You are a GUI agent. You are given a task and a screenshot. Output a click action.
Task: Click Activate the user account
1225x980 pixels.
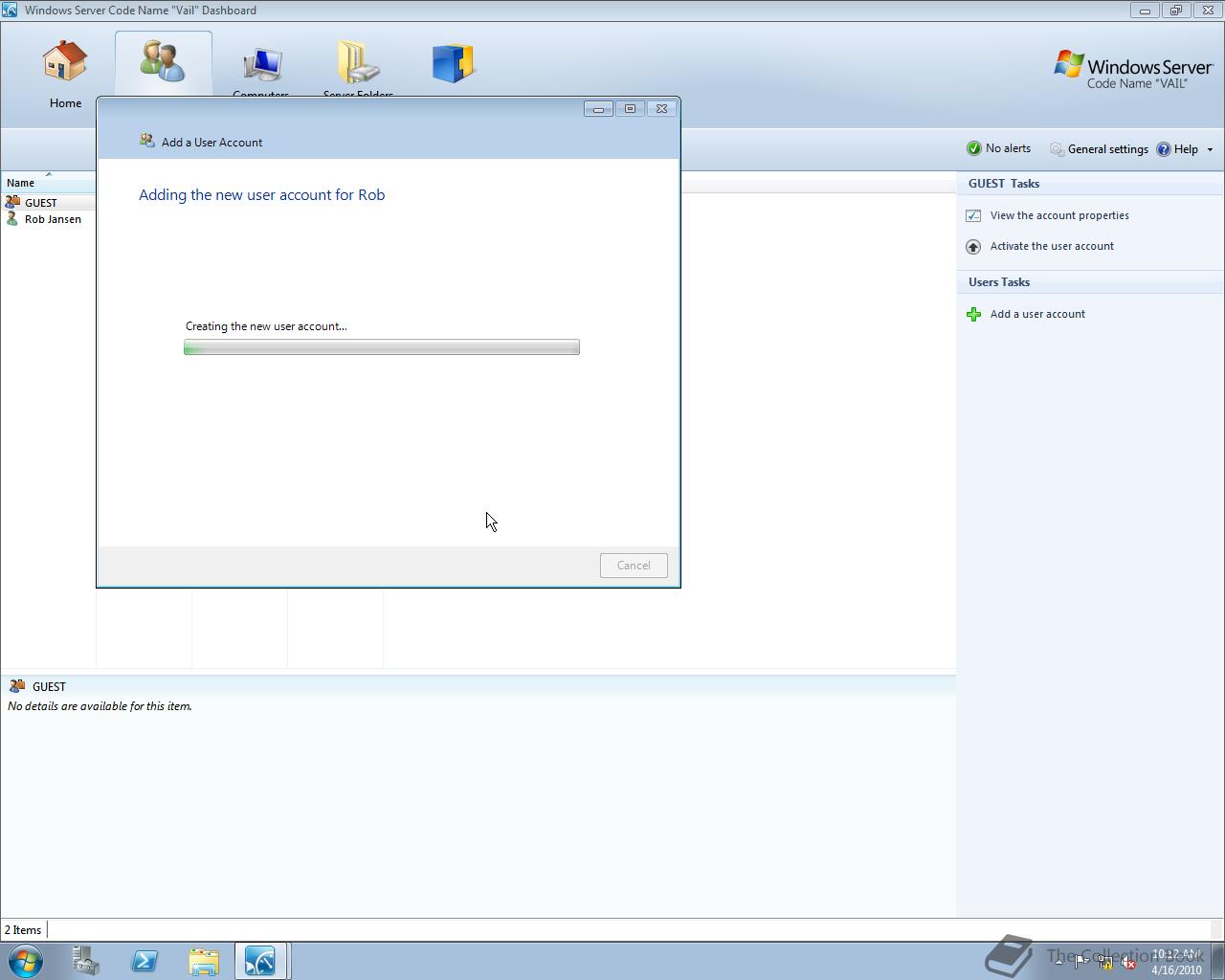point(1052,246)
